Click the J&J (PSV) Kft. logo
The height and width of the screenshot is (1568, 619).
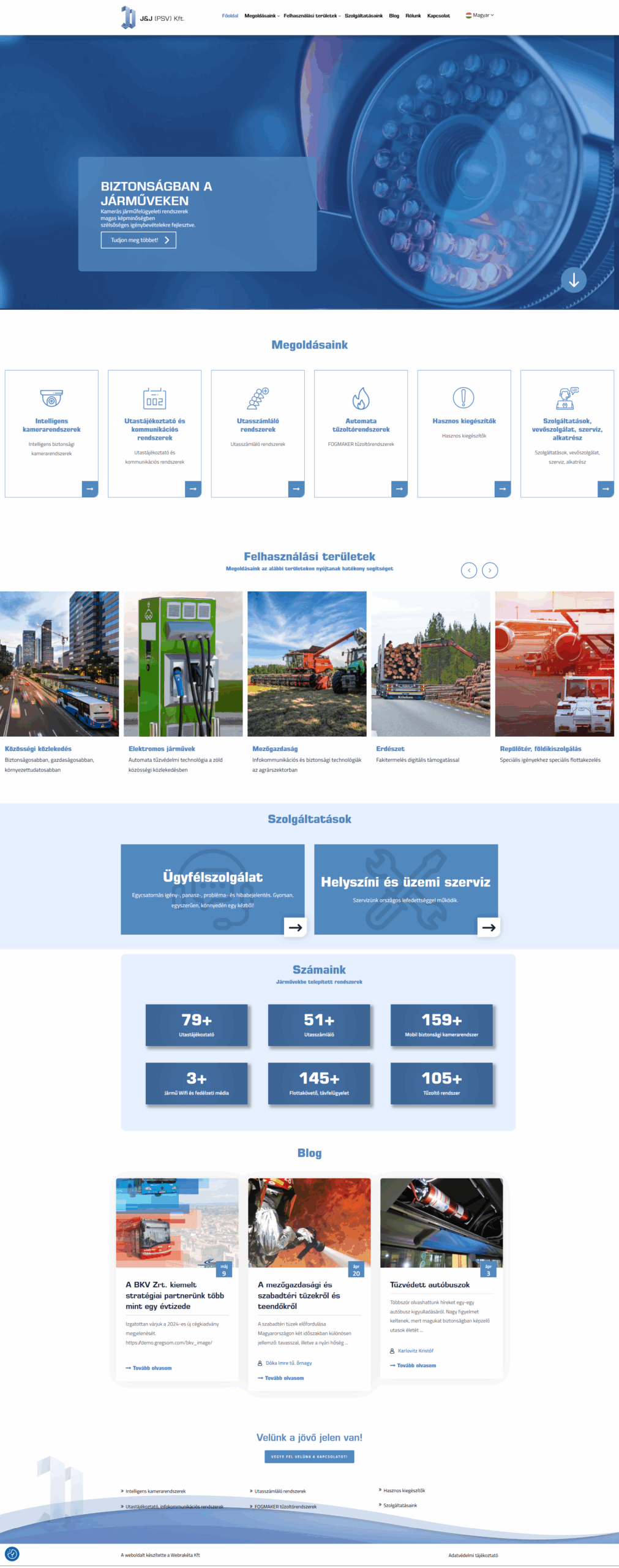pos(153,17)
